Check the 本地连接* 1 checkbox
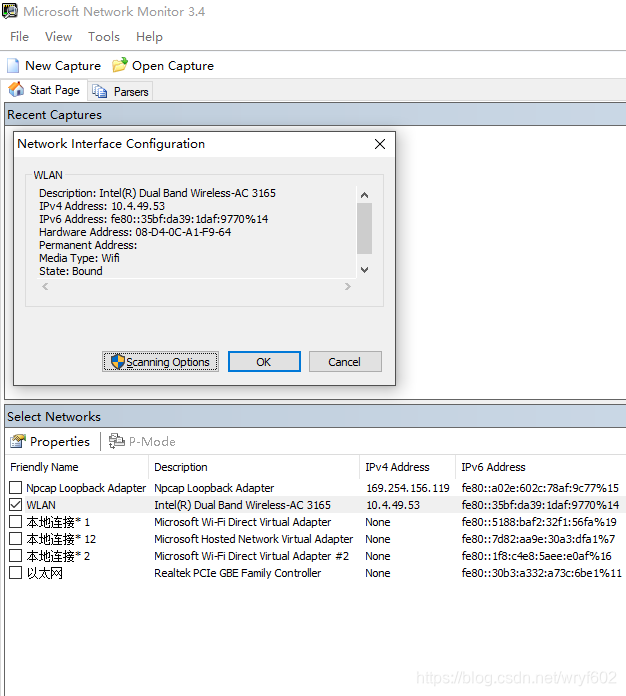Image resolution: width=626 pixels, height=696 pixels. click(16, 522)
